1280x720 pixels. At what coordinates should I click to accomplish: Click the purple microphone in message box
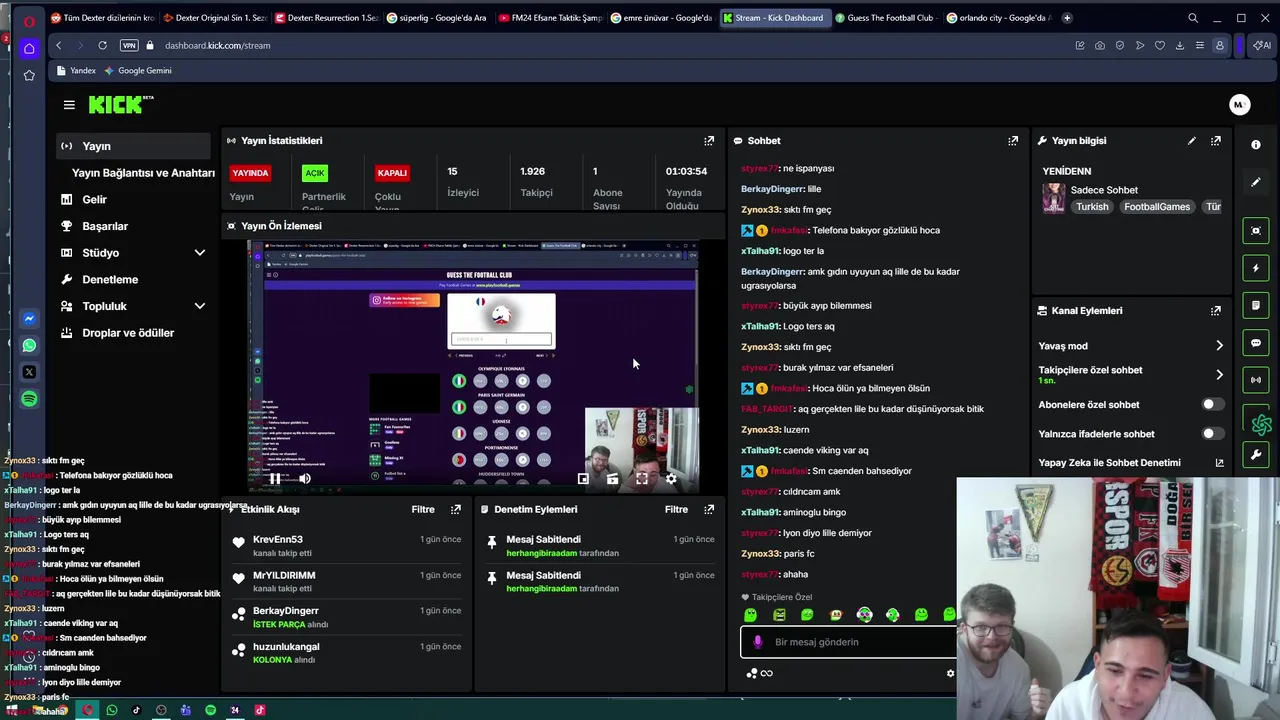click(x=758, y=642)
